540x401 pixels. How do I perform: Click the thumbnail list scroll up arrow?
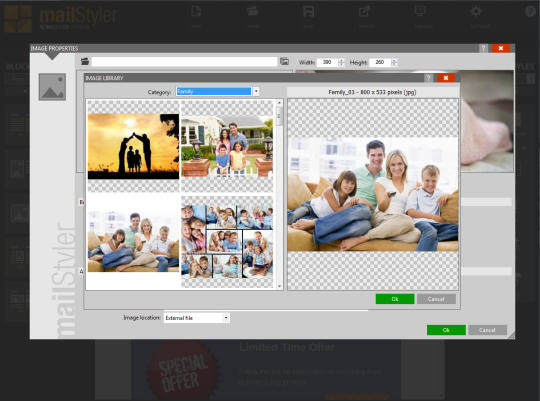tap(279, 103)
